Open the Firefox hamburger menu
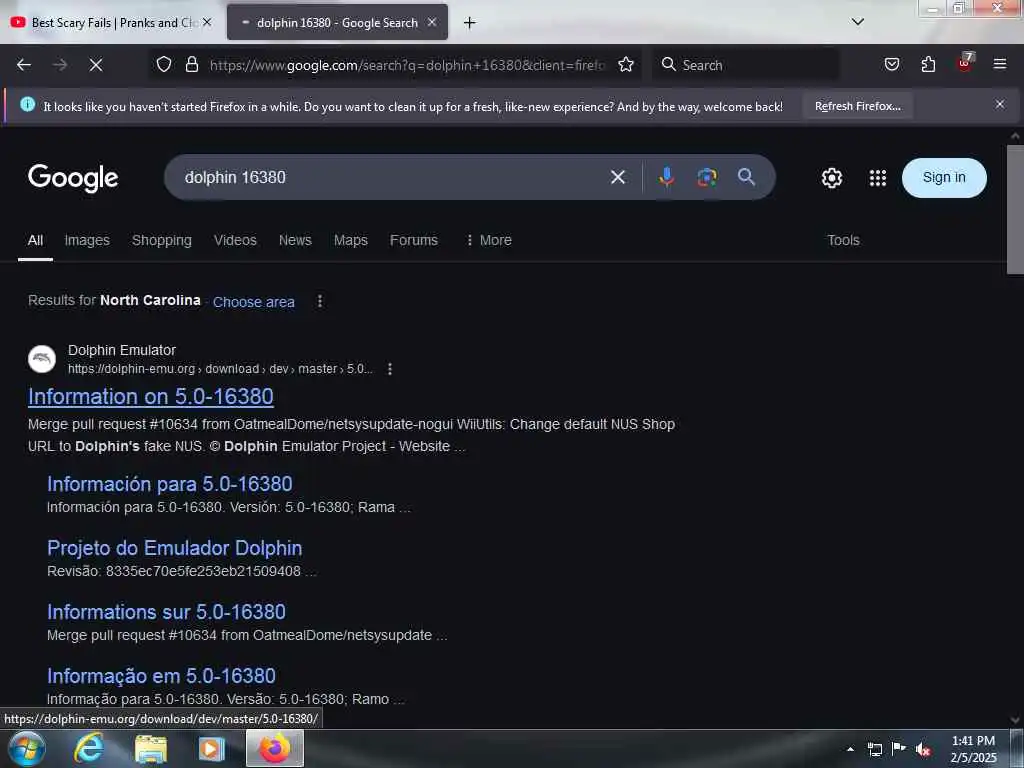This screenshot has height=768, width=1024. [999, 64]
